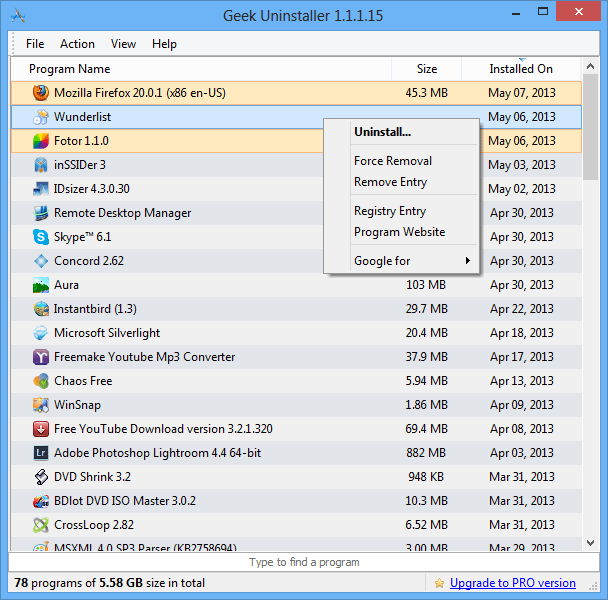The height and width of the screenshot is (600, 608).
Task: Click the scrollbar up arrow
Action: pos(591,66)
